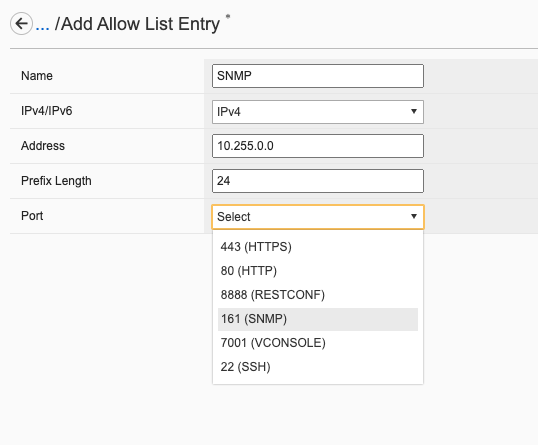Select the Prefix Length field showing 24

(x=318, y=181)
